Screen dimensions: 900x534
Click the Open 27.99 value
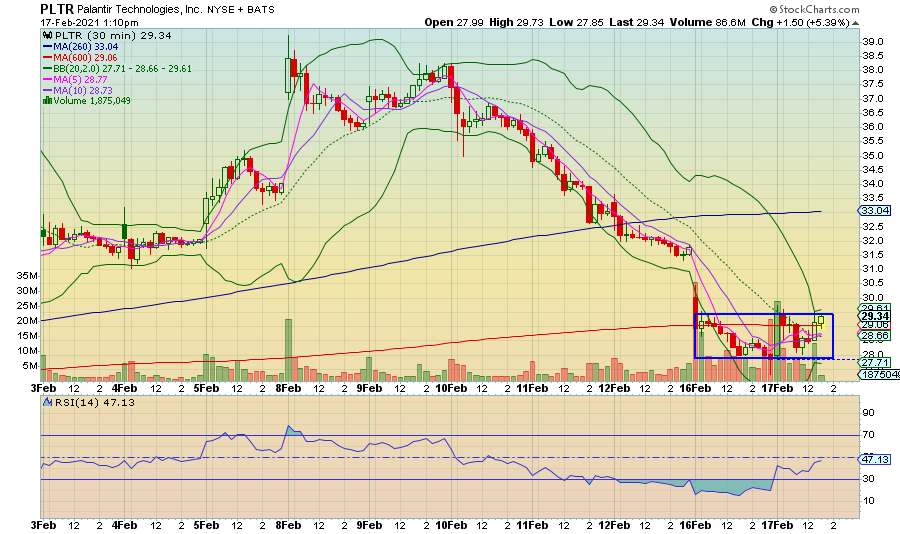tap(454, 22)
